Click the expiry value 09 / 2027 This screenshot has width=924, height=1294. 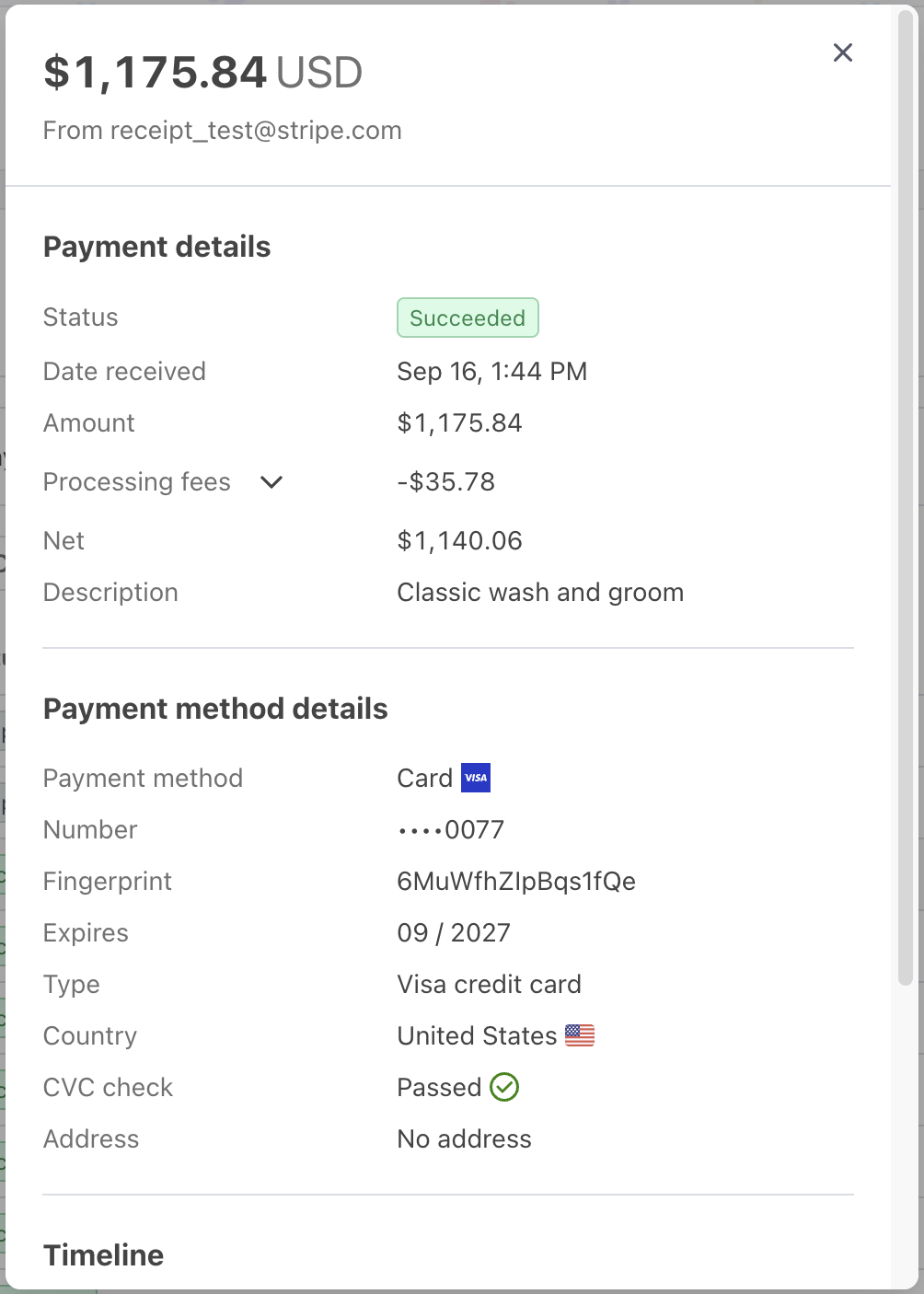[454, 933]
